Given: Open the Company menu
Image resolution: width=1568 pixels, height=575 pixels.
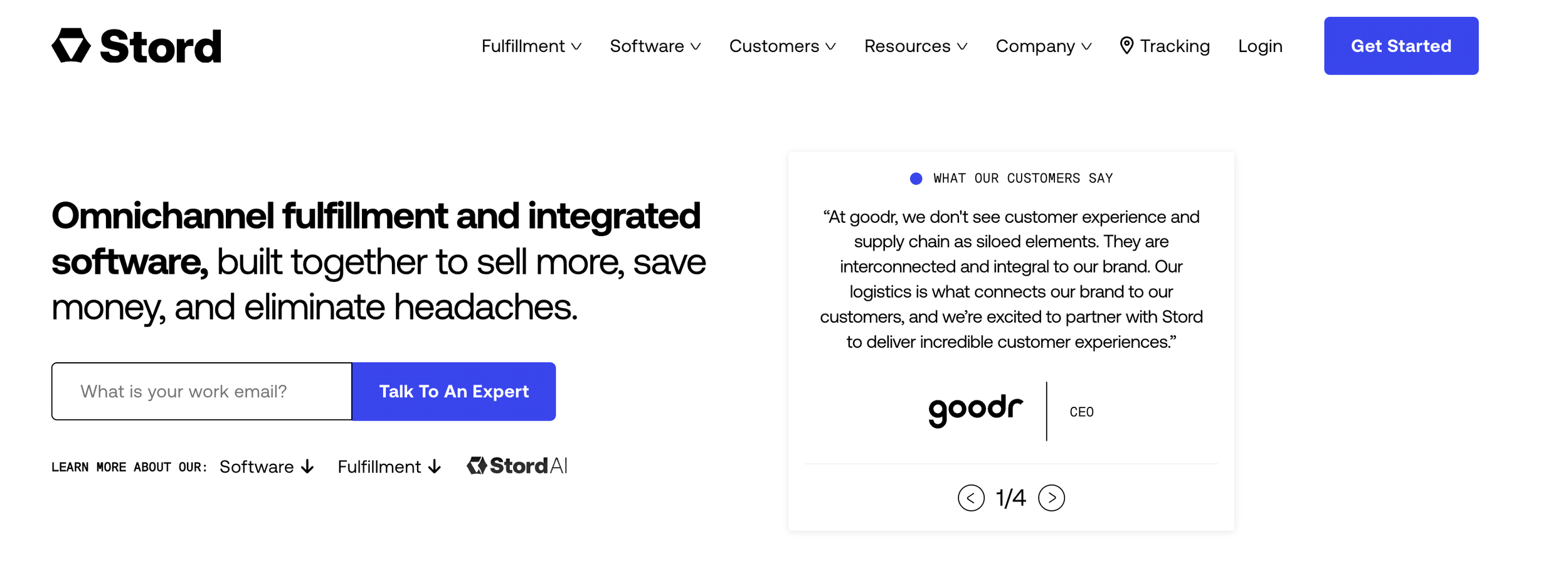Looking at the screenshot, I should click(1044, 46).
